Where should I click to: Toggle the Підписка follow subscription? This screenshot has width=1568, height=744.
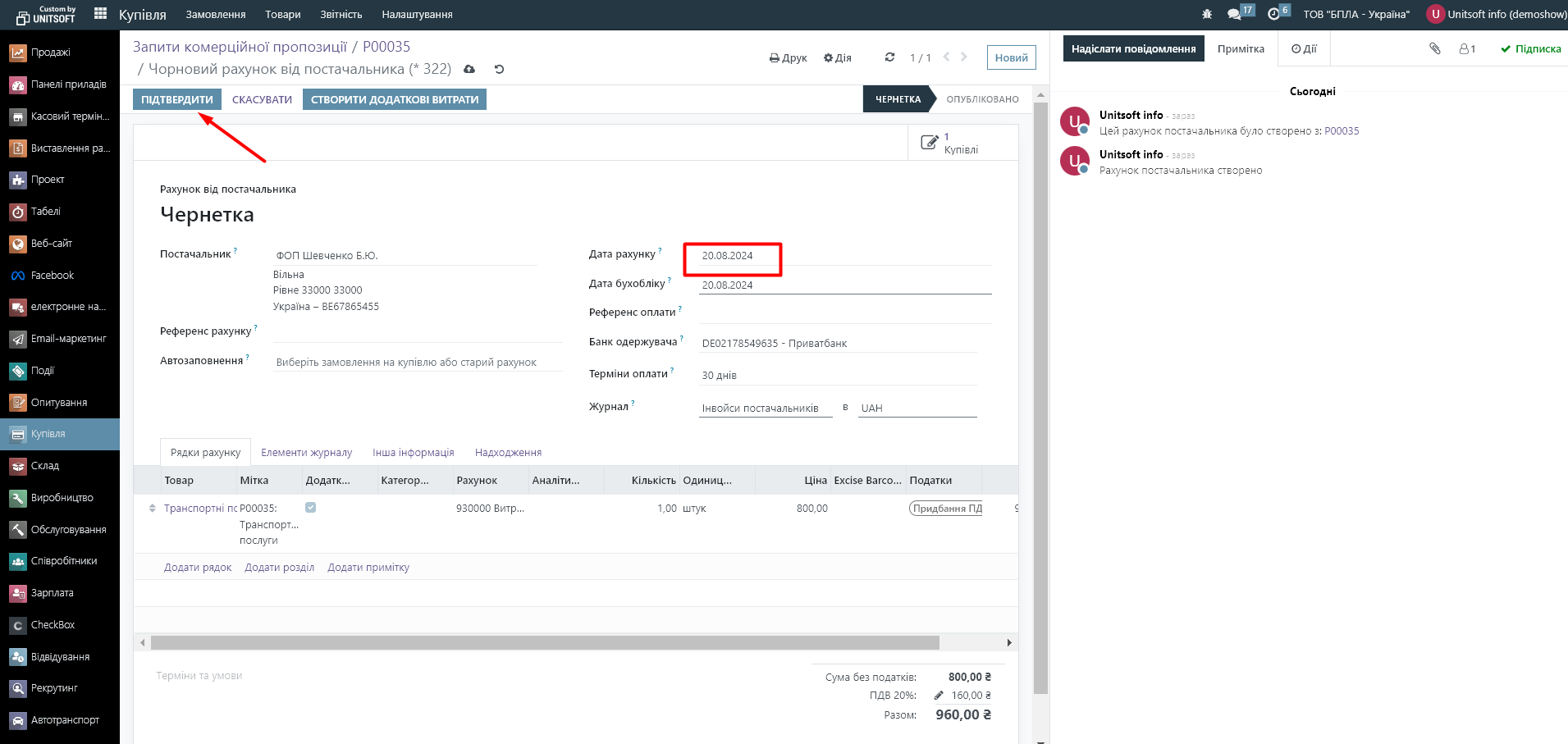pyautogui.click(x=1530, y=49)
